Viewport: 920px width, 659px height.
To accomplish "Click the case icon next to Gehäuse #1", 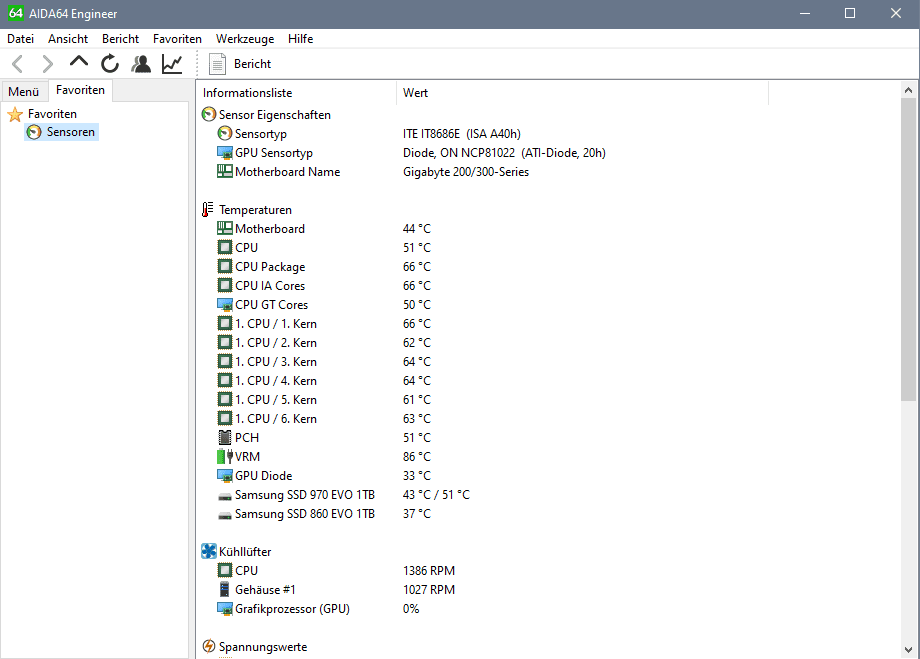I will click(224, 589).
